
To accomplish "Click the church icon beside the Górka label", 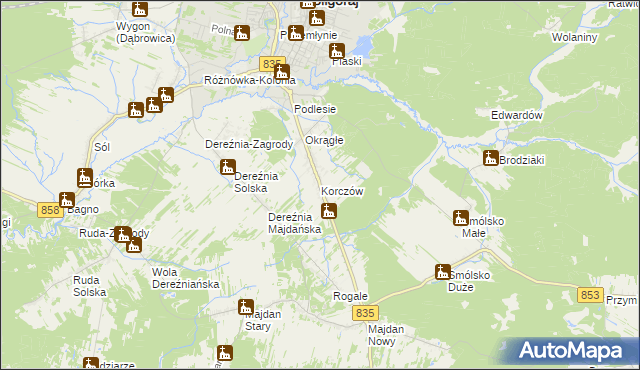I will click(x=85, y=178).
